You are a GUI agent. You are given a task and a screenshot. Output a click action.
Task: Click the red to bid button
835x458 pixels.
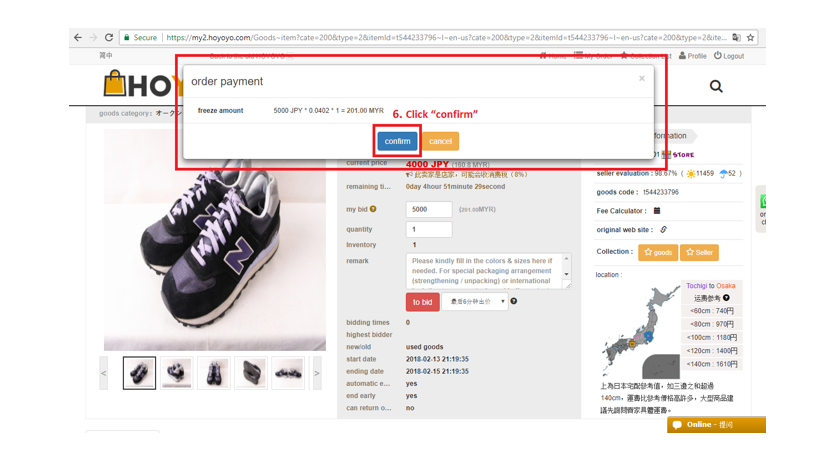(x=422, y=302)
